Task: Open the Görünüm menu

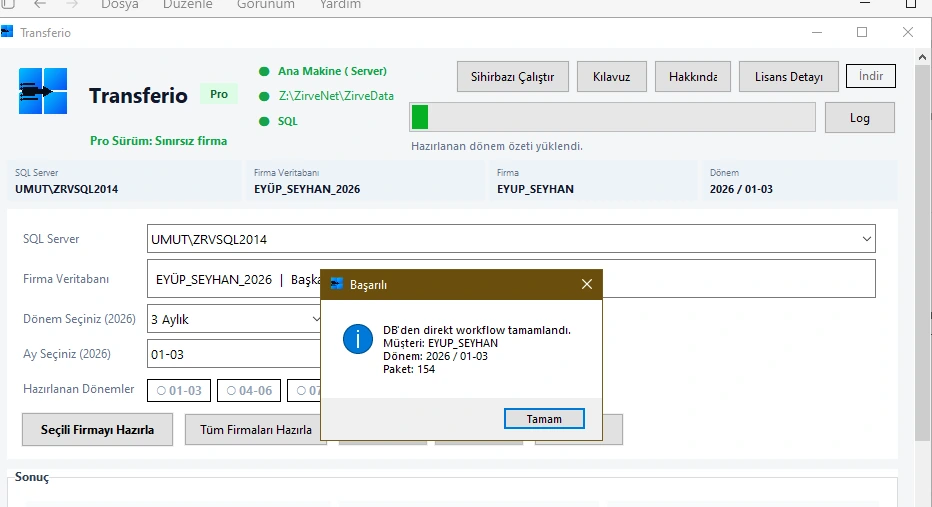Action: tap(266, 4)
